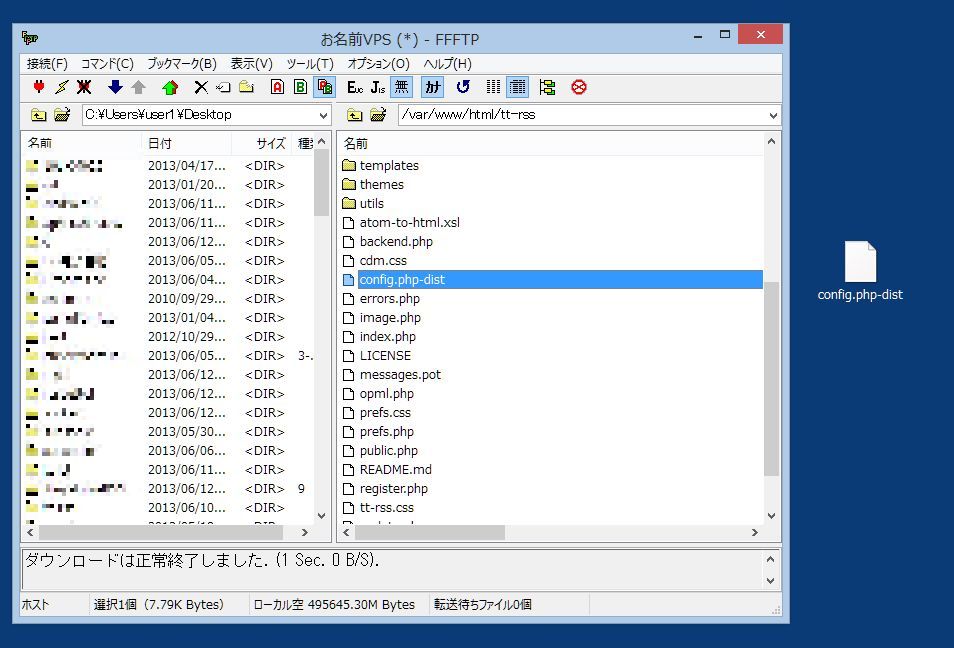Sort remote list by 名前 column
Screen dimensions: 954x648
coord(551,144)
